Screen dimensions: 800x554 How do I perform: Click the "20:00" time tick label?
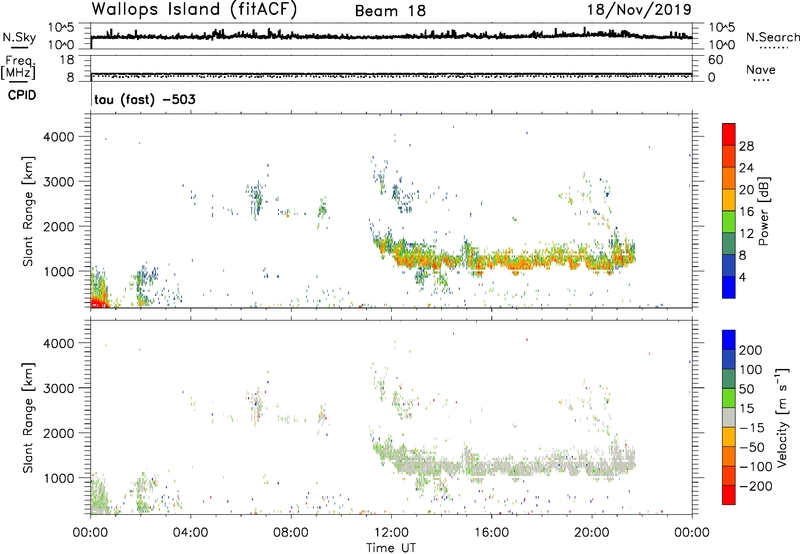(x=592, y=533)
